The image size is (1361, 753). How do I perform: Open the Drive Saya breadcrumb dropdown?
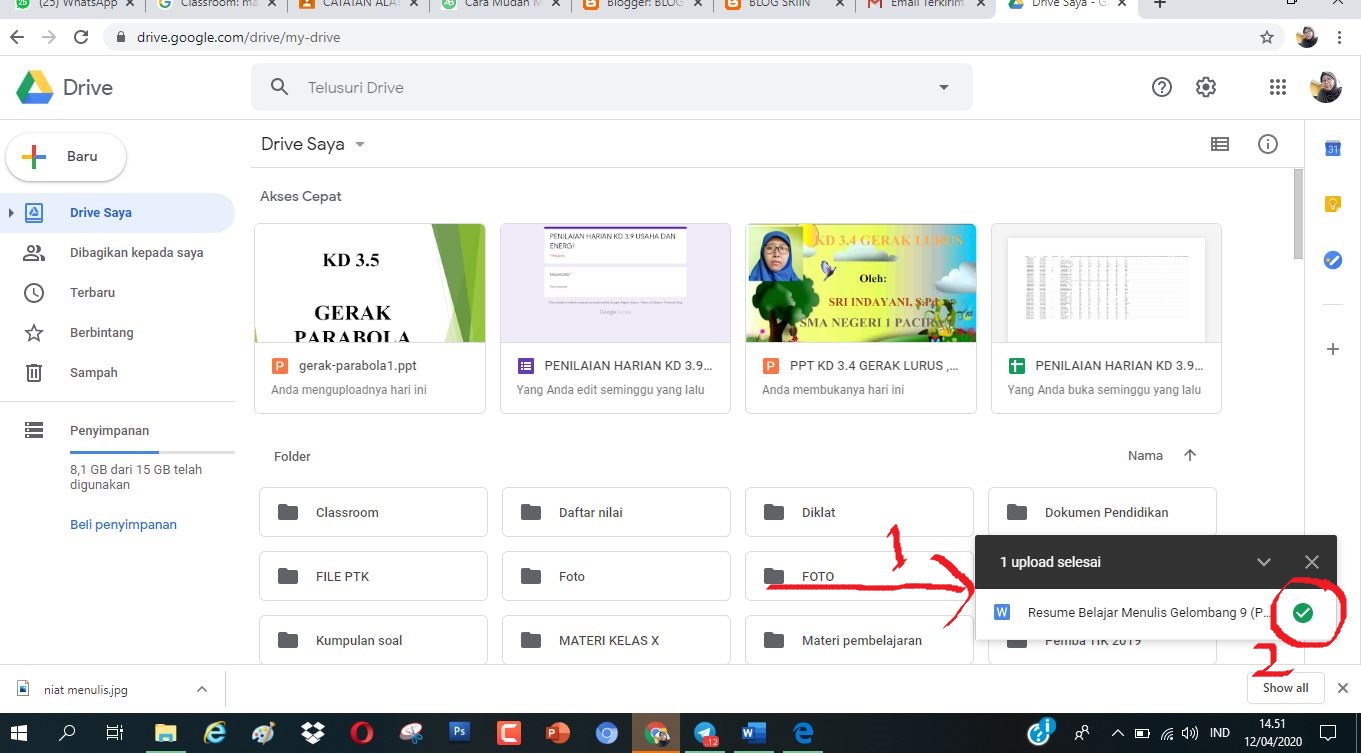tap(359, 144)
